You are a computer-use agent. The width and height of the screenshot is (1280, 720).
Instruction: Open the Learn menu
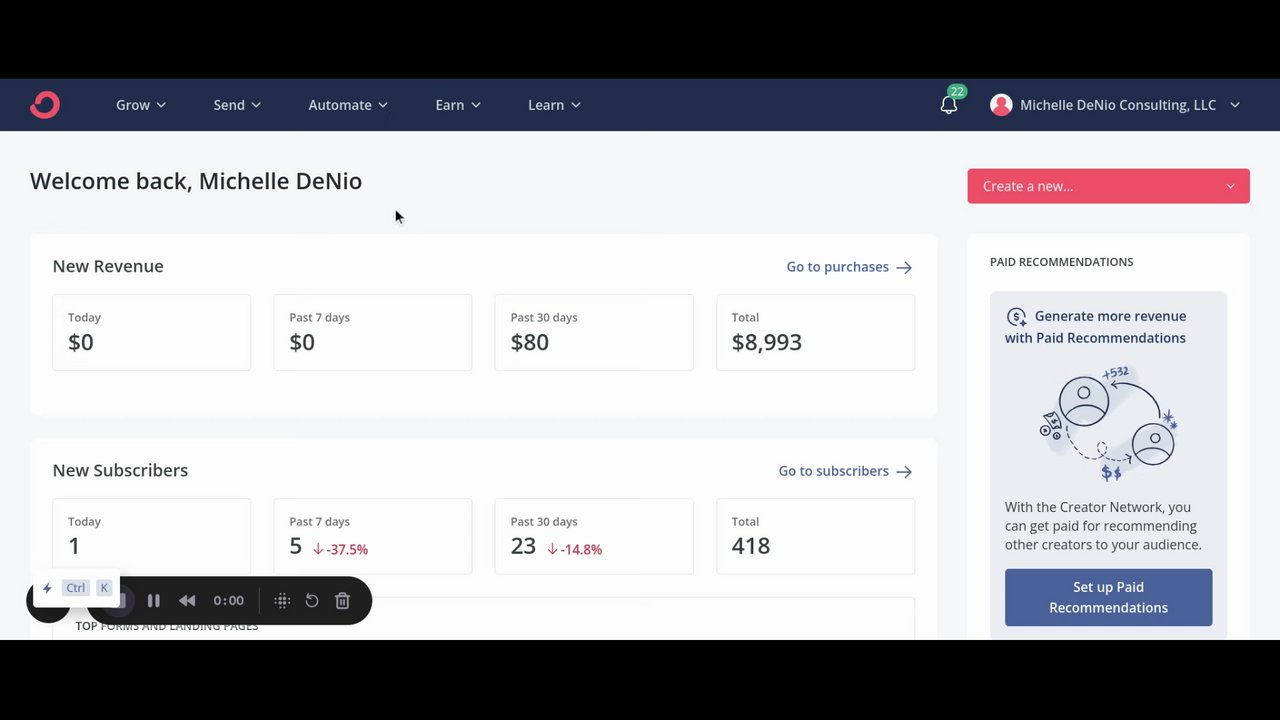tap(554, 105)
